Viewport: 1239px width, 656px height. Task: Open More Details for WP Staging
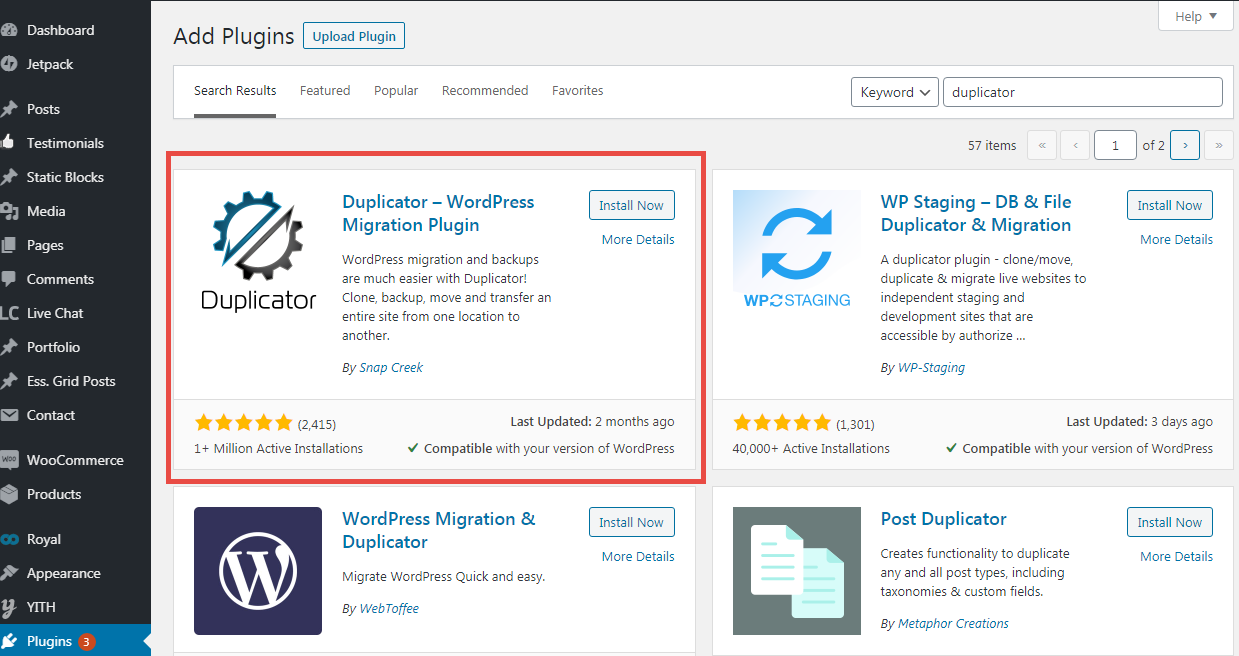[x=1176, y=240]
